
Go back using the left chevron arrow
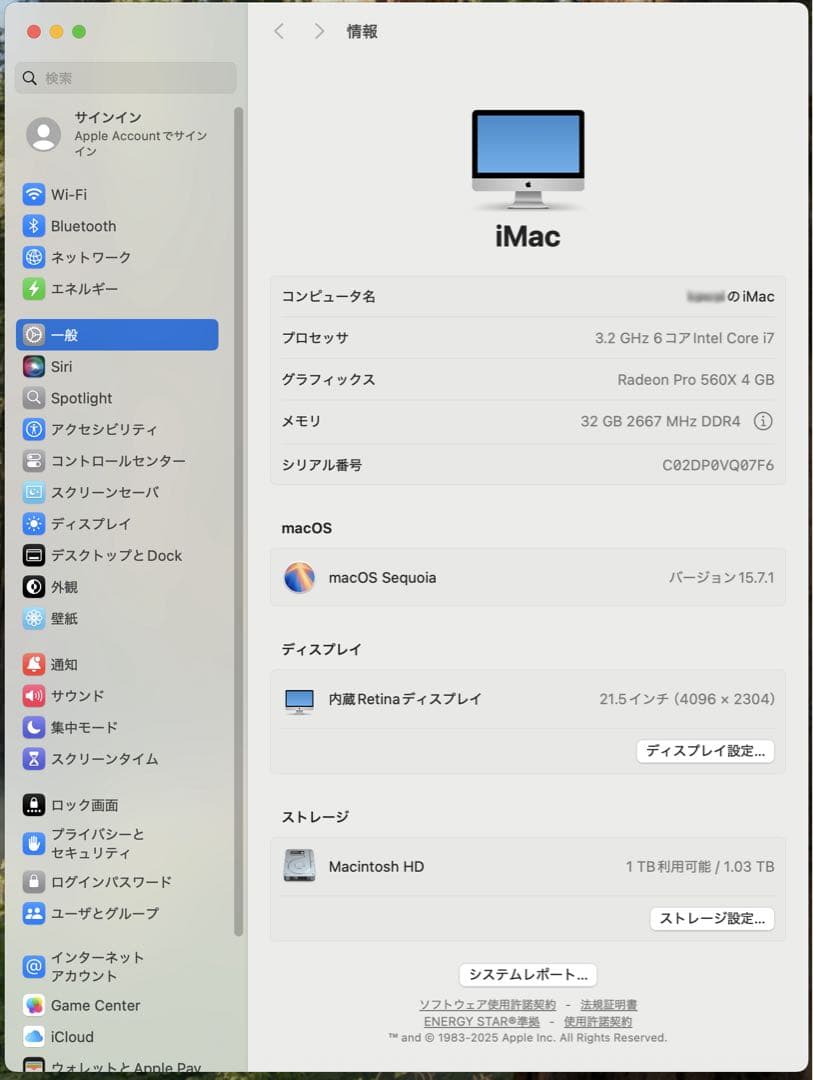[279, 31]
